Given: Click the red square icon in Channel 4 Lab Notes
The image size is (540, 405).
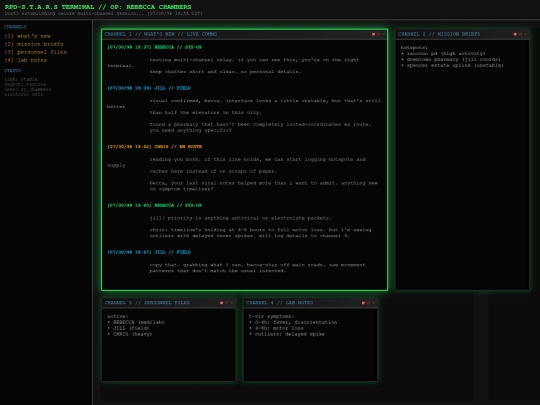Looking at the screenshot, I should 363,303.
